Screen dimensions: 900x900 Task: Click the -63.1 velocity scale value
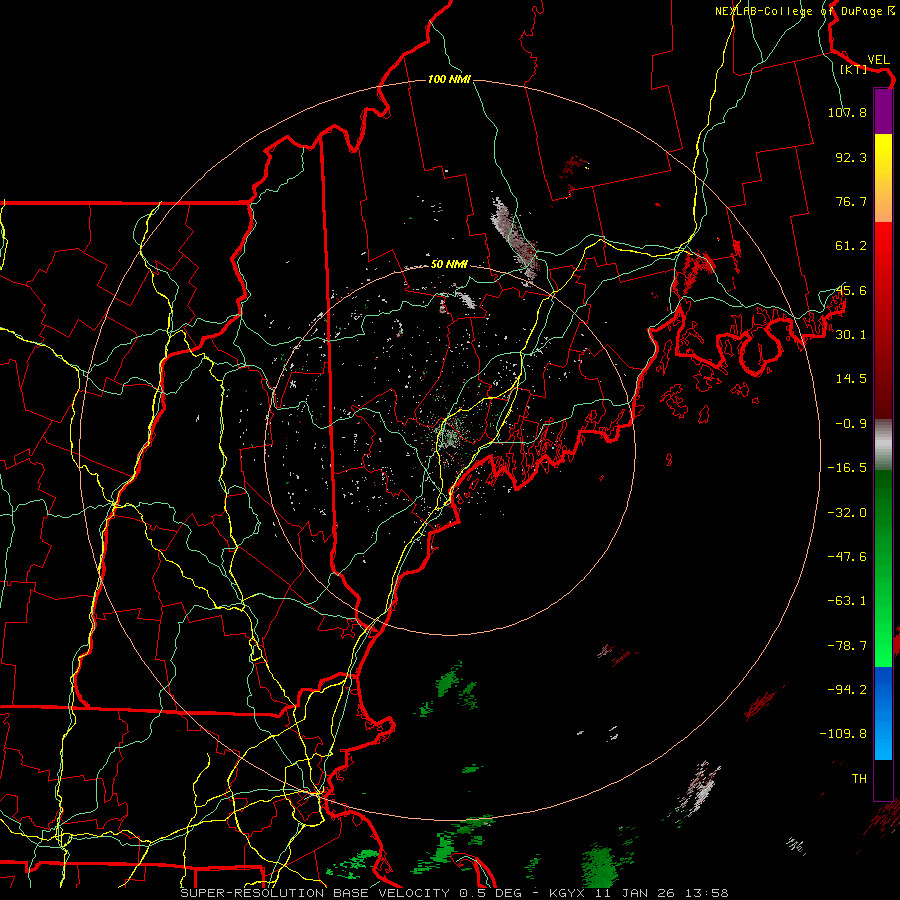pos(847,601)
